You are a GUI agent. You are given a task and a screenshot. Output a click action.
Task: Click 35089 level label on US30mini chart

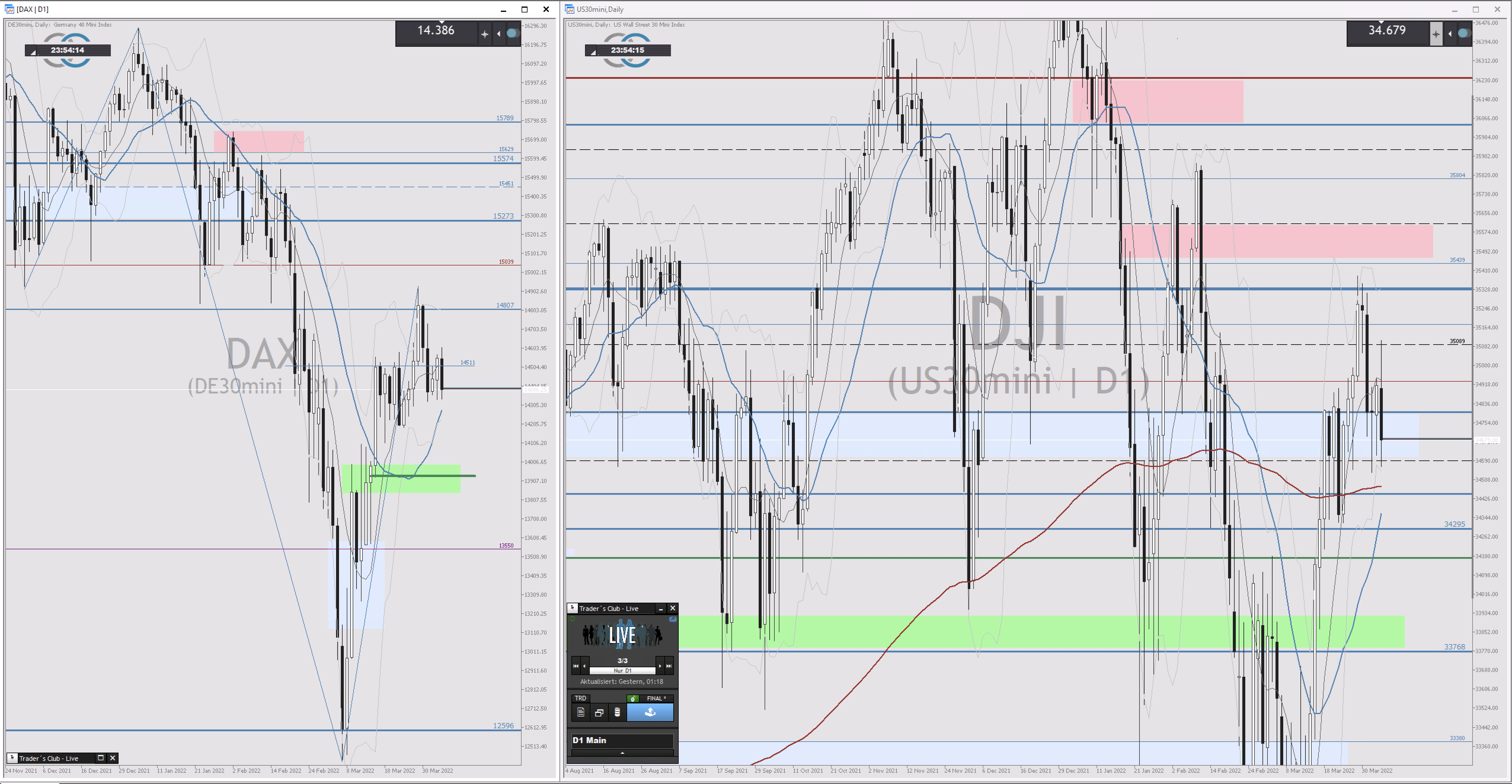point(1457,341)
